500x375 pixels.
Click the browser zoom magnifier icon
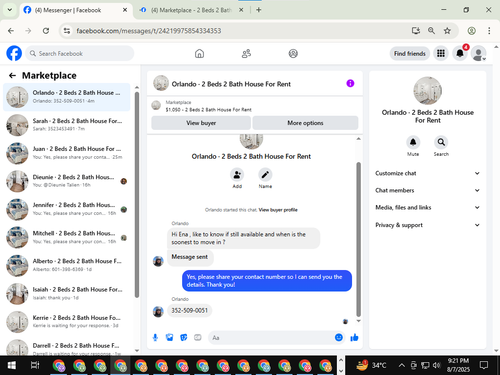pyautogui.click(x=431, y=31)
